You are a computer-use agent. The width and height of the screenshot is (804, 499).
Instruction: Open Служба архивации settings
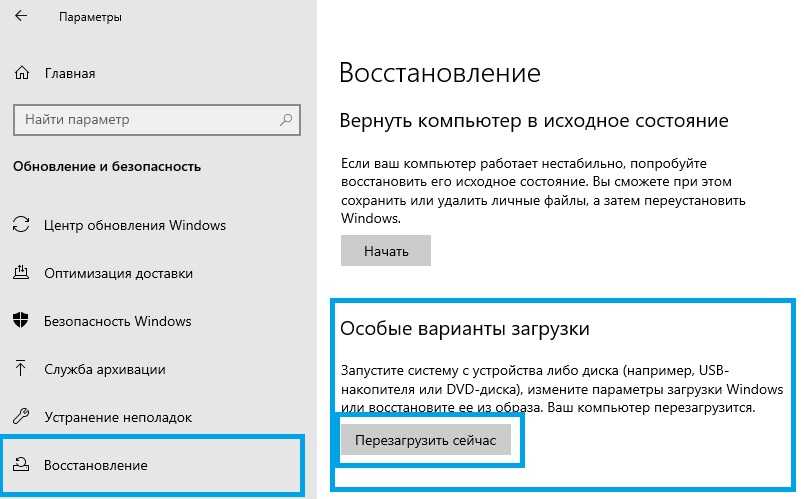click(x=105, y=369)
